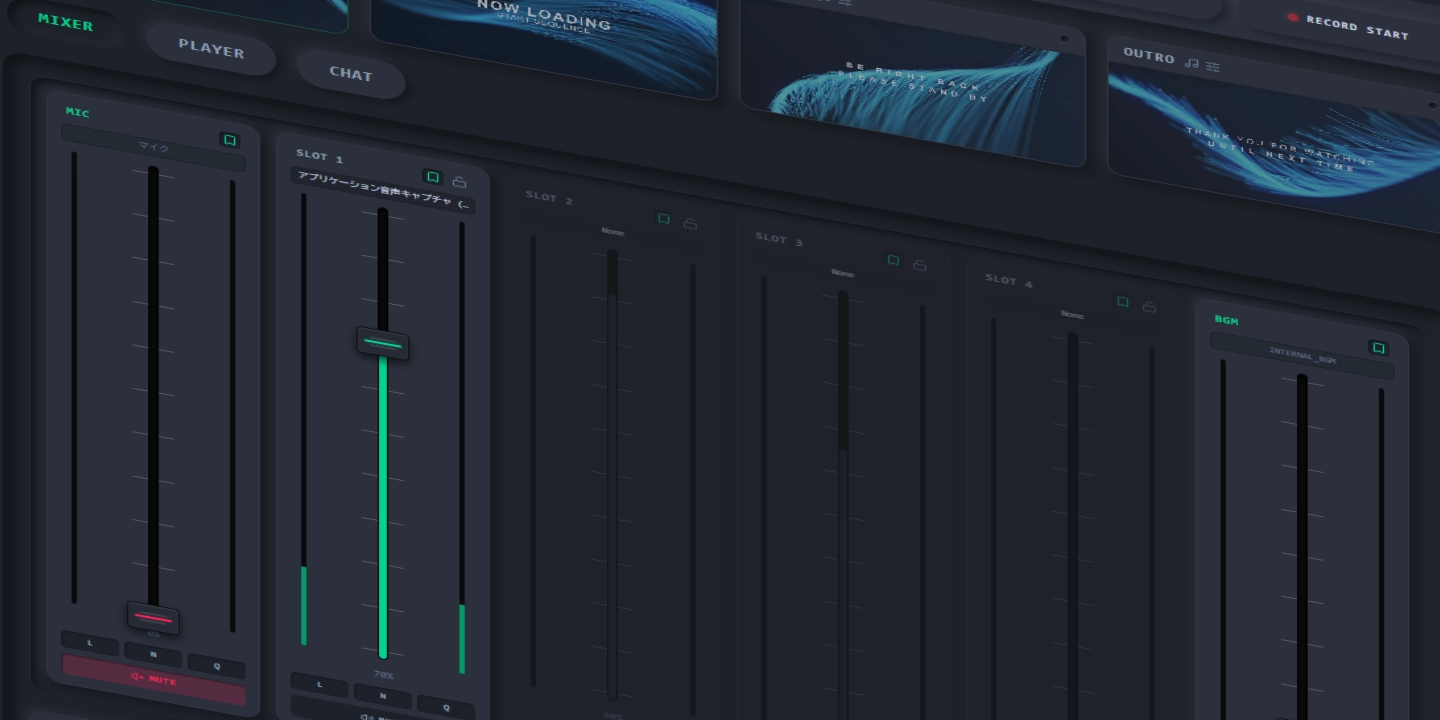Click the 70% level value on Slot 1
The width and height of the screenshot is (1440, 720).
pos(383,675)
